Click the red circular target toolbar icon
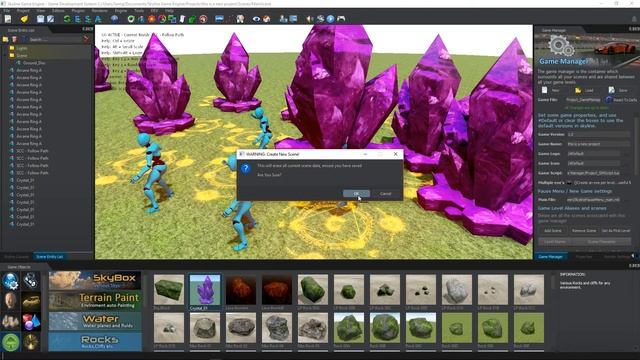The width and height of the screenshot is (640, 360). click(203, 19)
